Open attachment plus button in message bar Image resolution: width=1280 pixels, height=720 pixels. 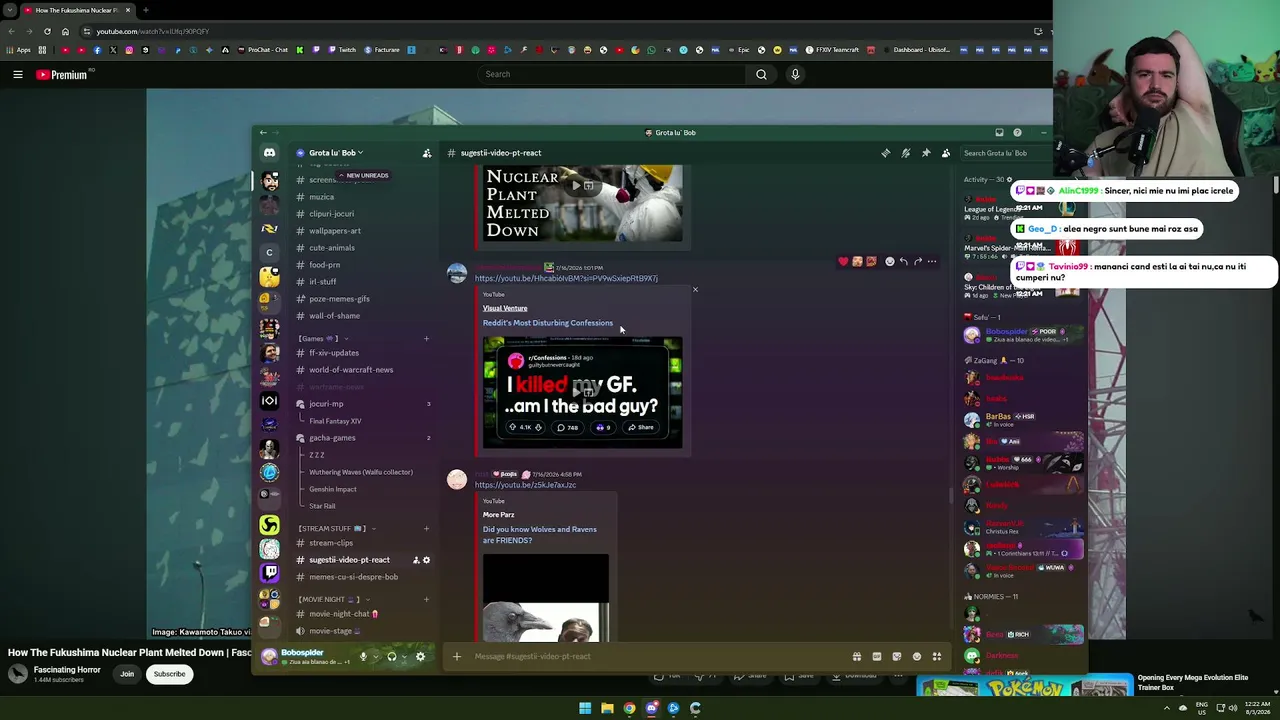tap(457, 657)
